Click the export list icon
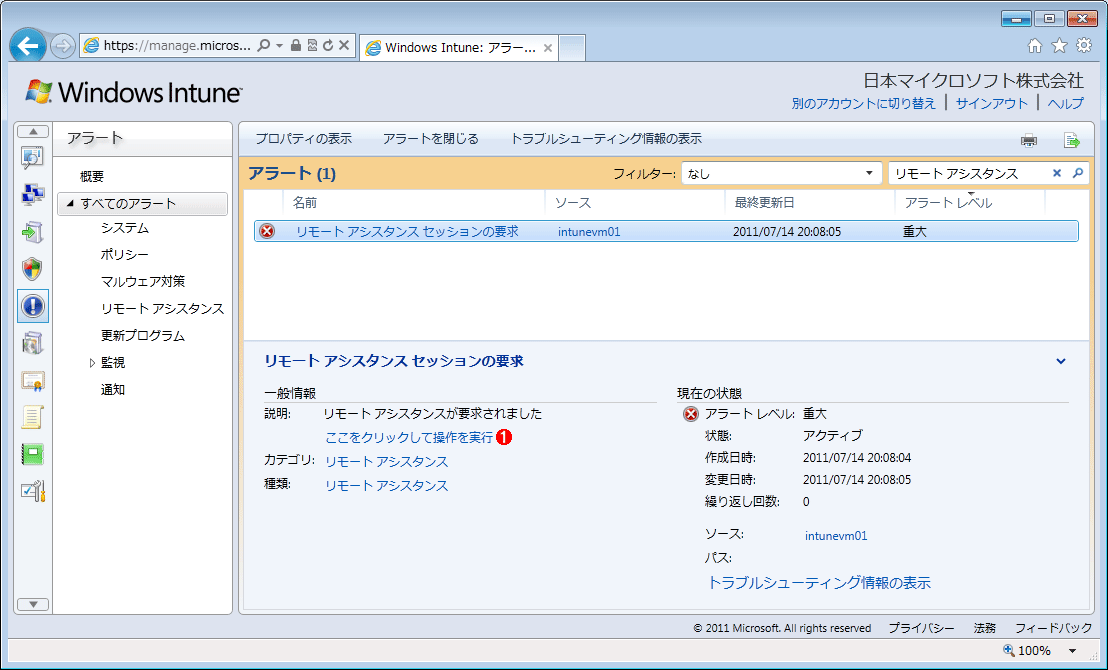The width and height of the screenshot is (1108, 670). (x=1072, y=140)
